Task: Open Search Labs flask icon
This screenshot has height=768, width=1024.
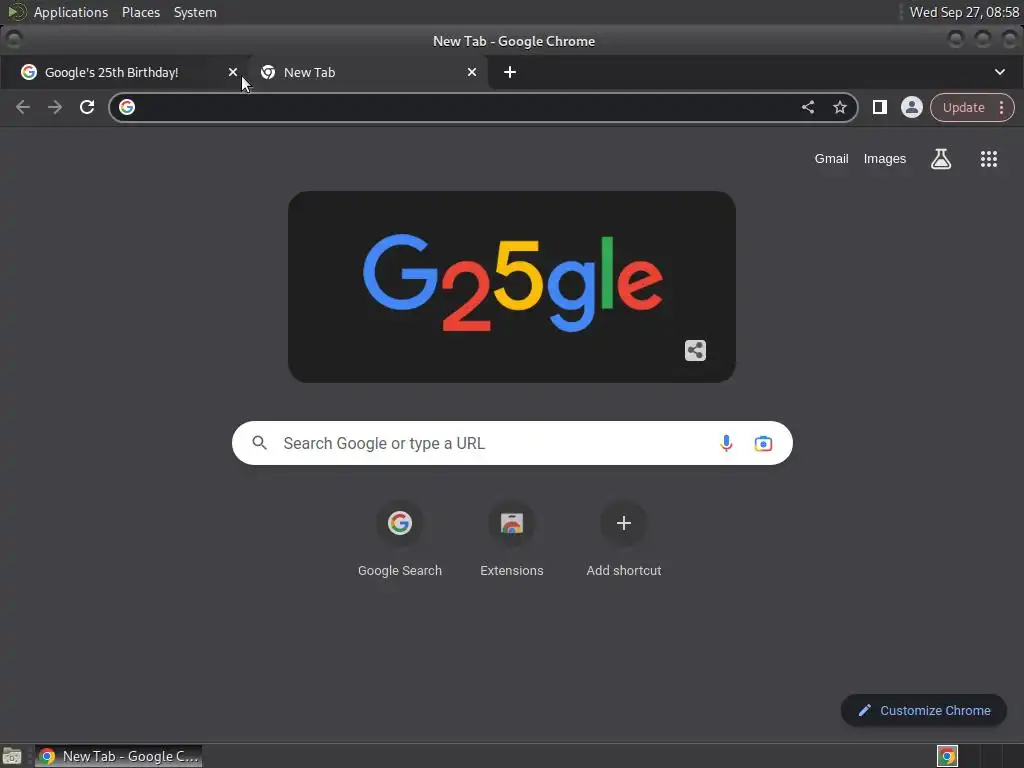Action: coord(940,159)
